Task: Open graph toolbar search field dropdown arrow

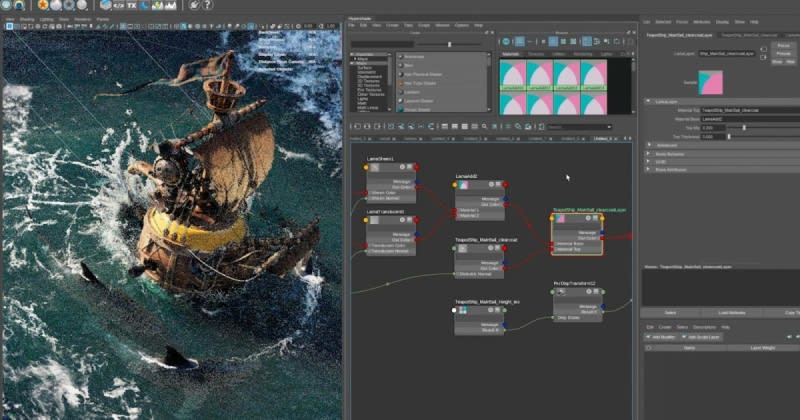Action: pyautogui.click(x=609, y=127)
